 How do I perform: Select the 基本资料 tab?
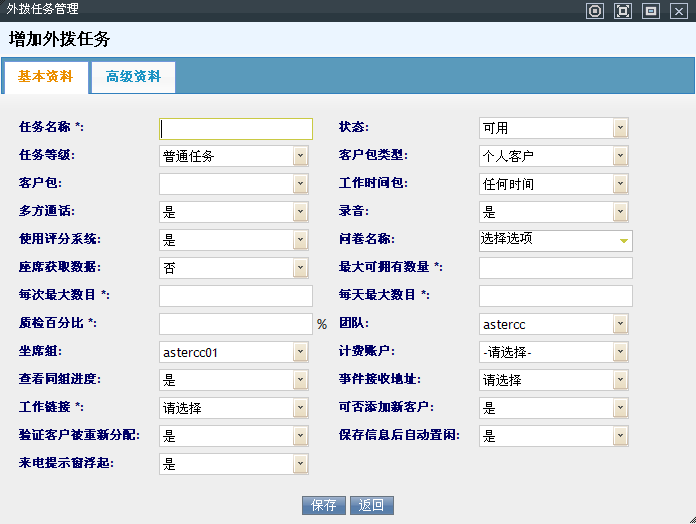tap(46, 77)
